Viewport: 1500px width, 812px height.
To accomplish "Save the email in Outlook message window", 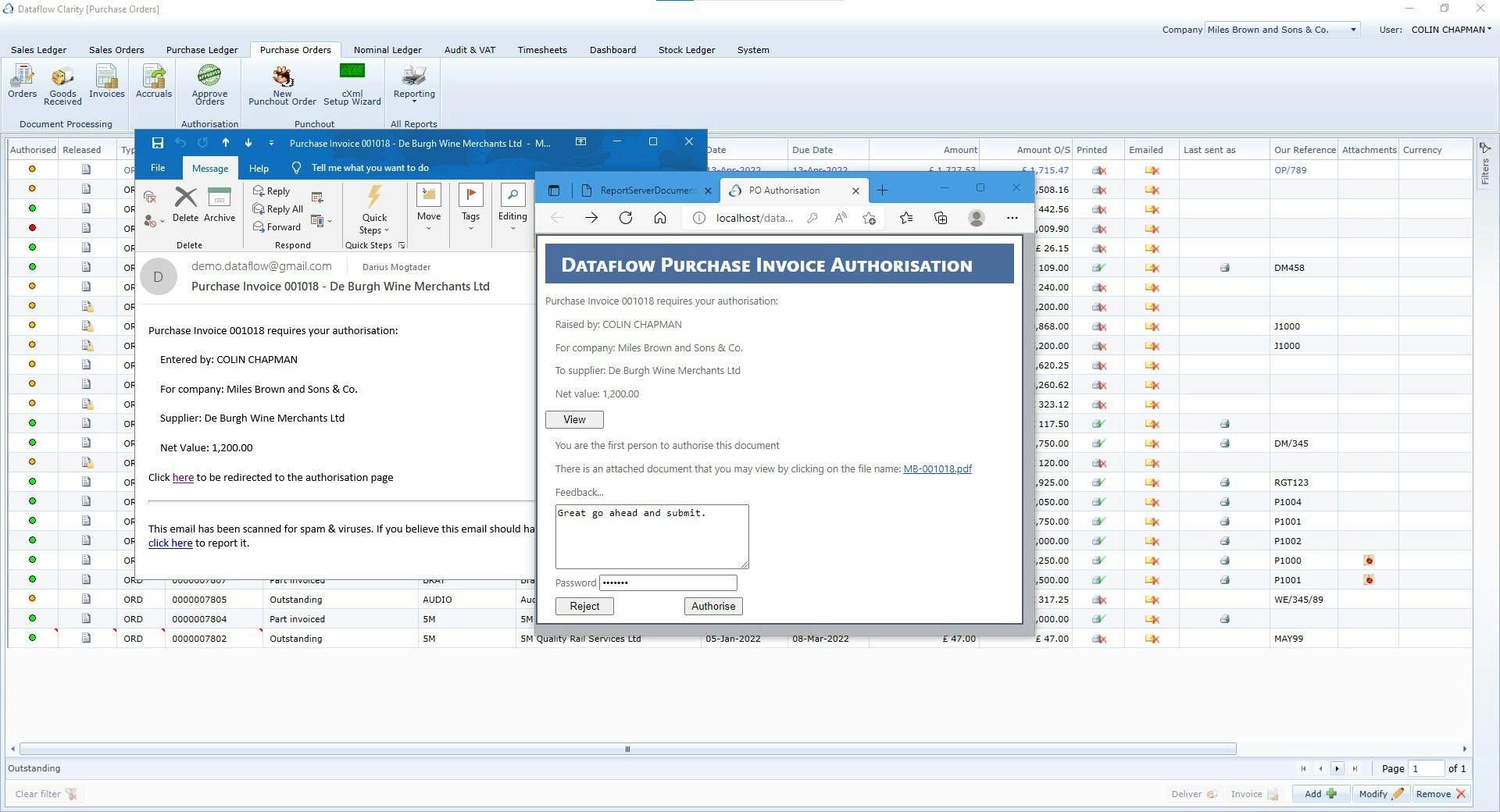I will tap(158, 143).
